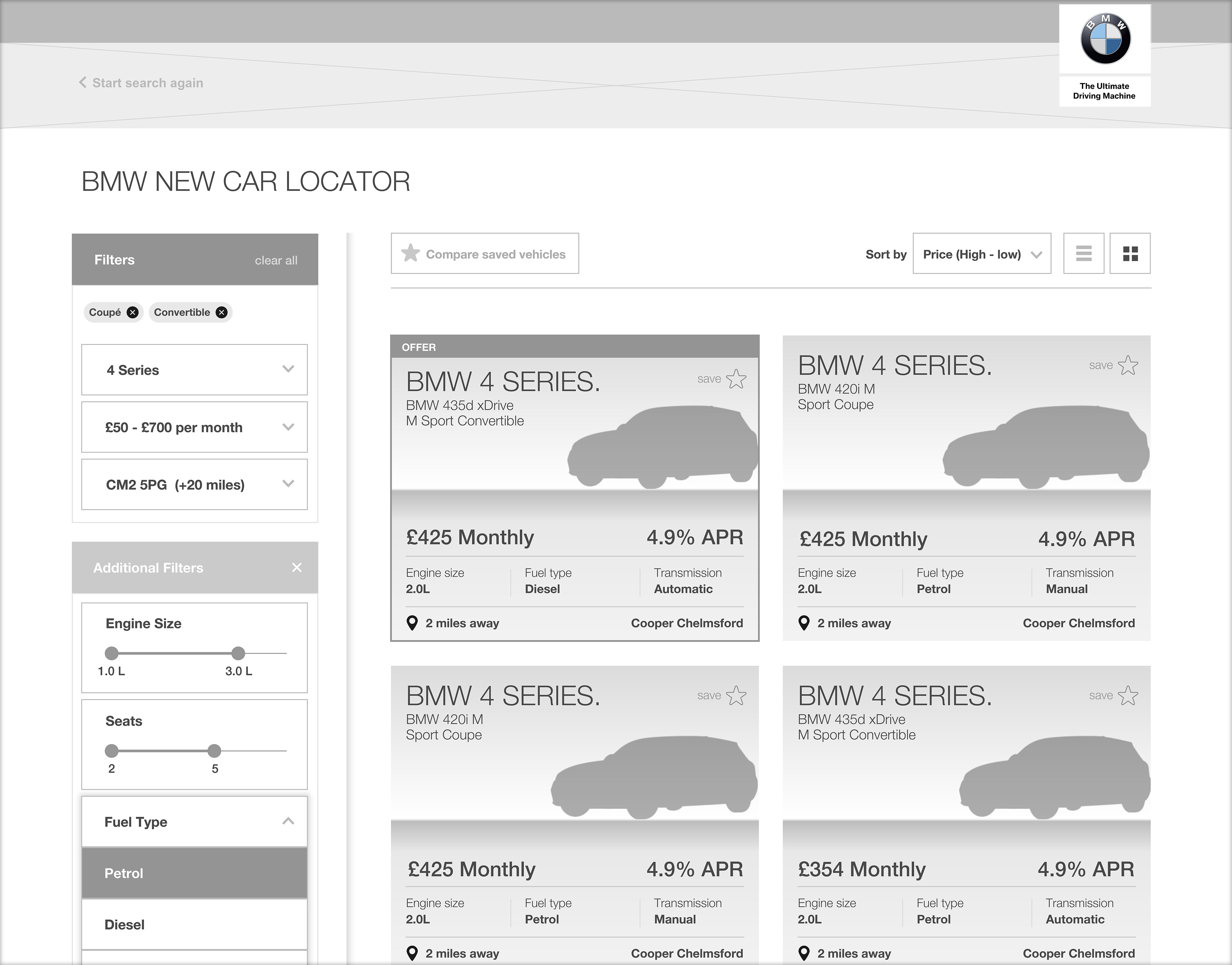Click the OFFER banner label
Image resolution: width=1232 pixels, height=965 pixels.
pos(419,347)
